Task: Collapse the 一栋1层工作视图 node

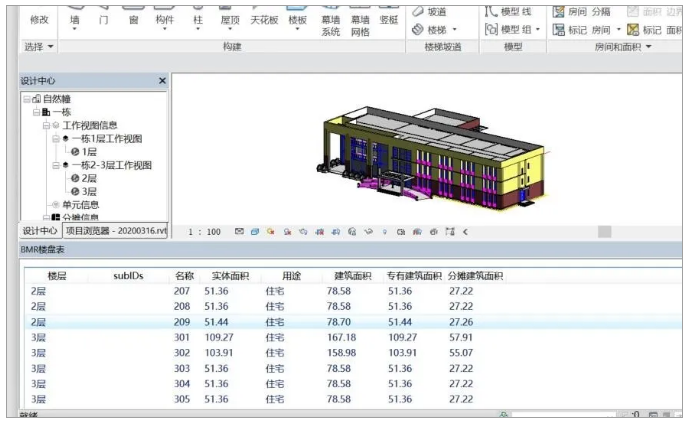Action: point(56,139)
